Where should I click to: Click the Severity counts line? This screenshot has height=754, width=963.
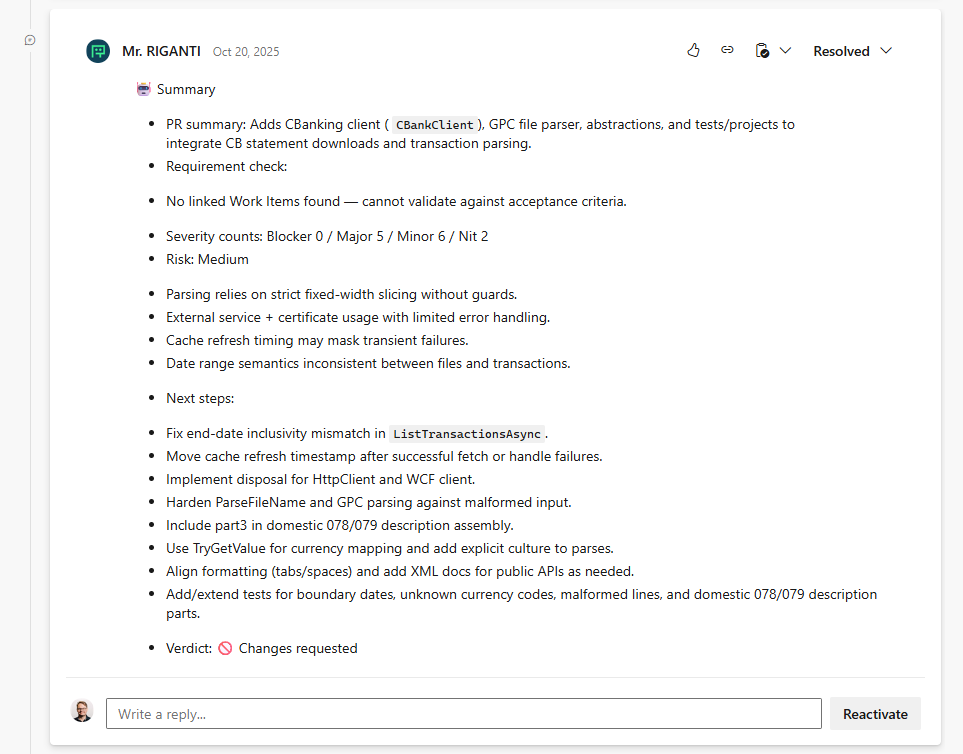click(327, 236)
